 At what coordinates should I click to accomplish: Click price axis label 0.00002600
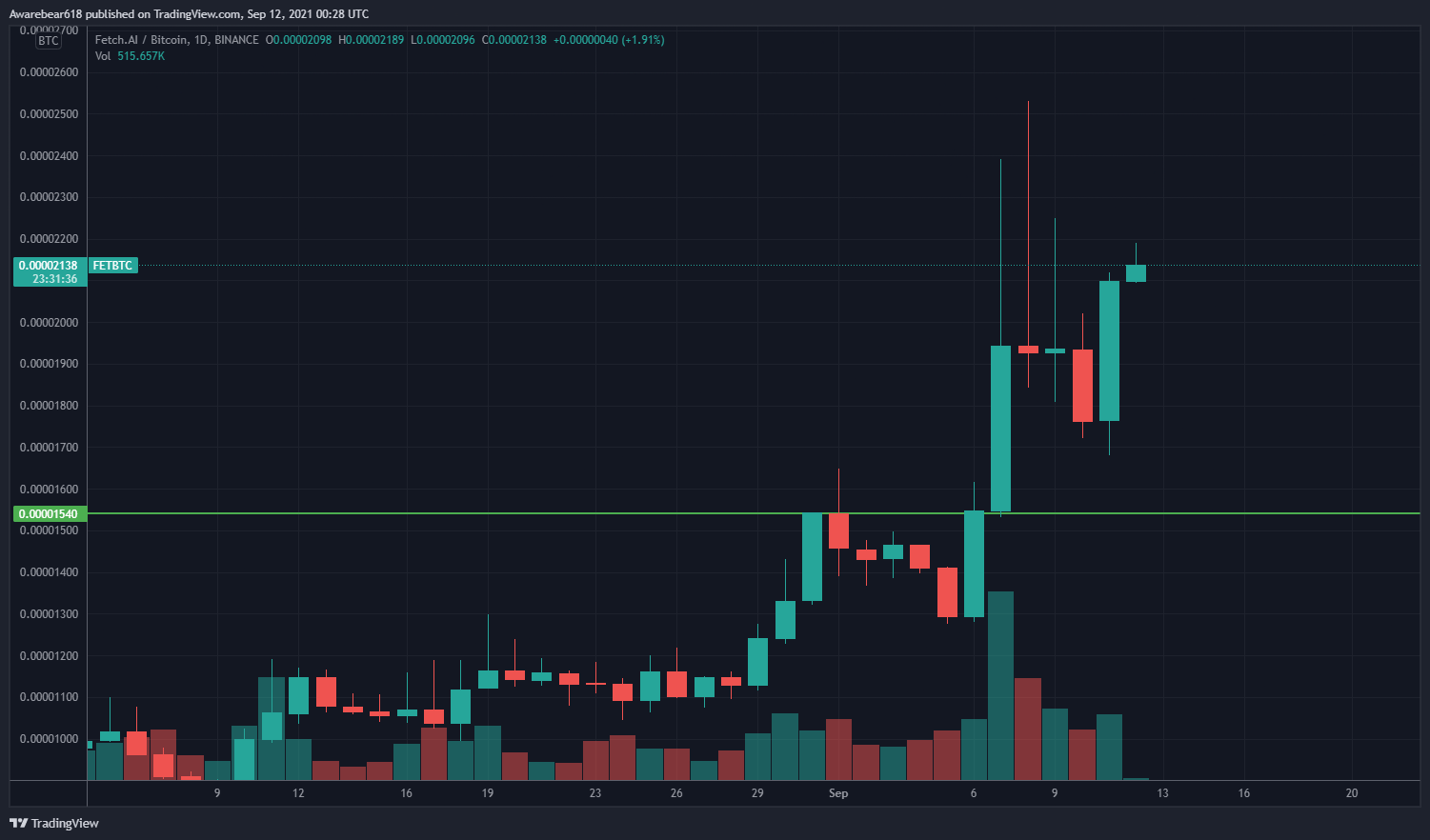pyautogui.click(x=49, y=72)
